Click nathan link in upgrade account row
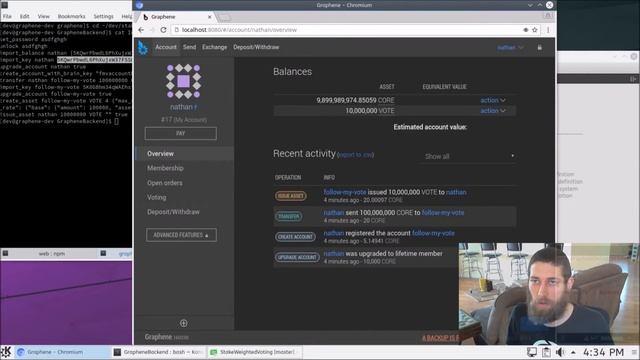Viewport: 640px width, 360px height. tap(334, 253)
